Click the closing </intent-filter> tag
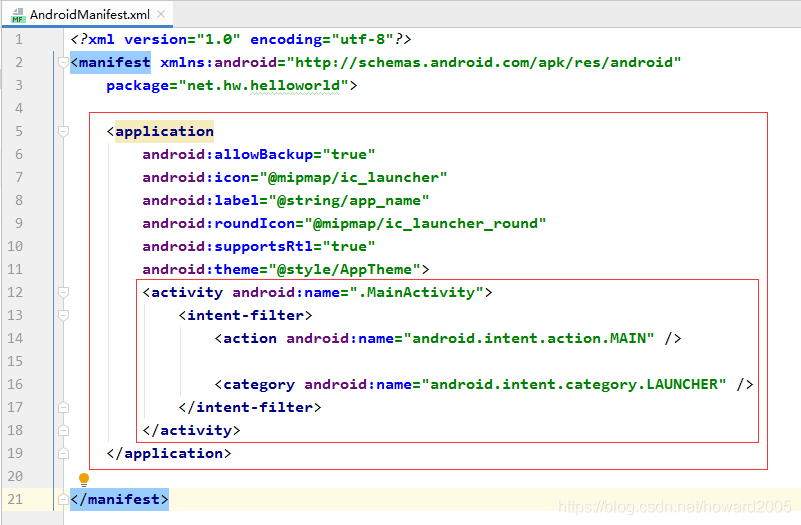 pos(250,407)
